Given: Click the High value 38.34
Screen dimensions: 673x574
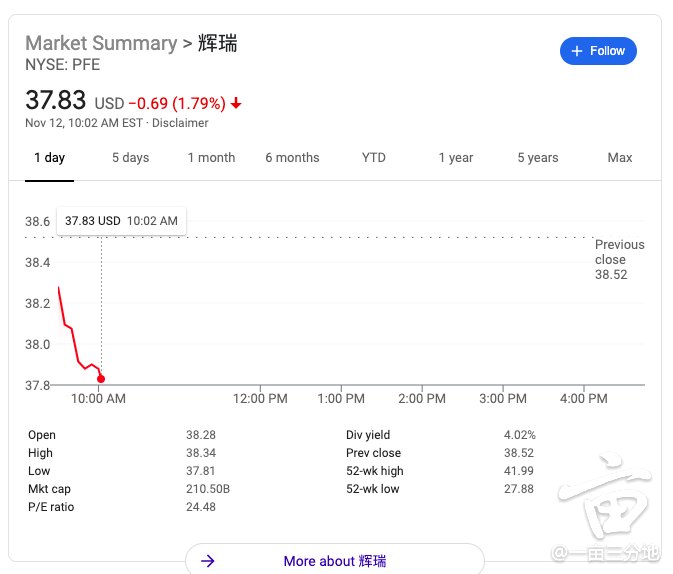Looking at the screenshot, I should (x=201, y=453).
